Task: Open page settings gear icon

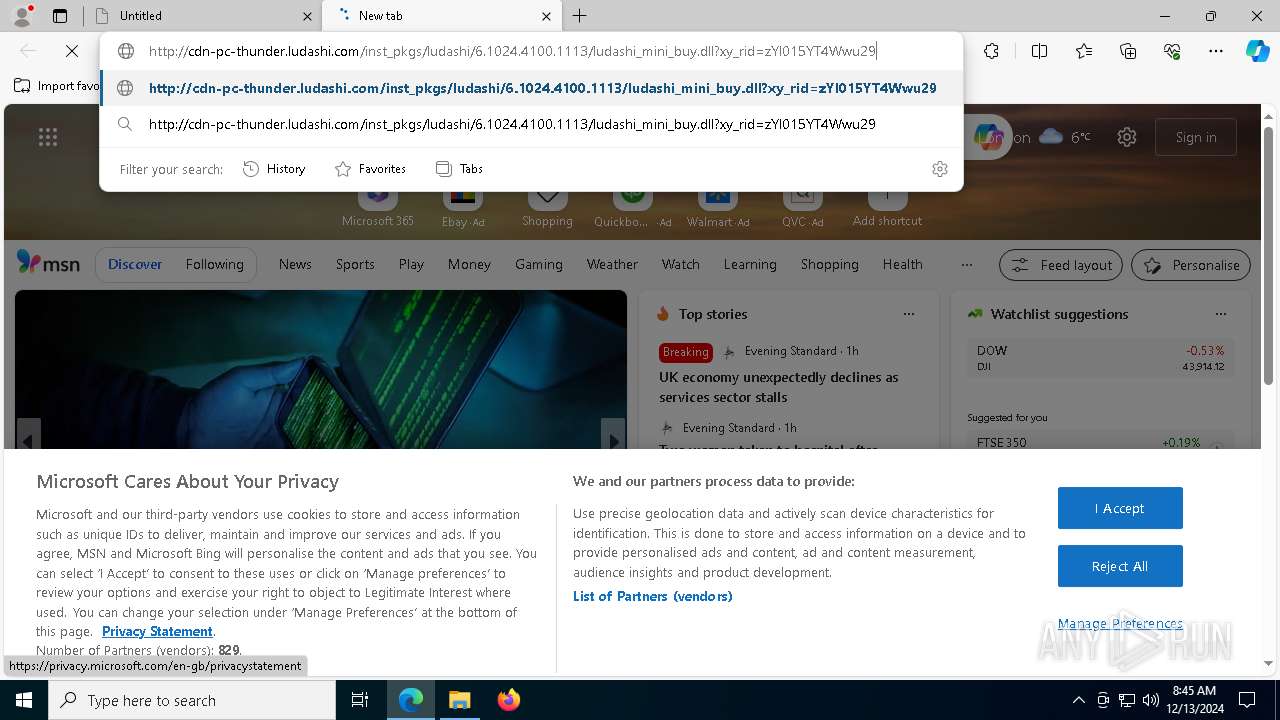Action: (1127, 137)
